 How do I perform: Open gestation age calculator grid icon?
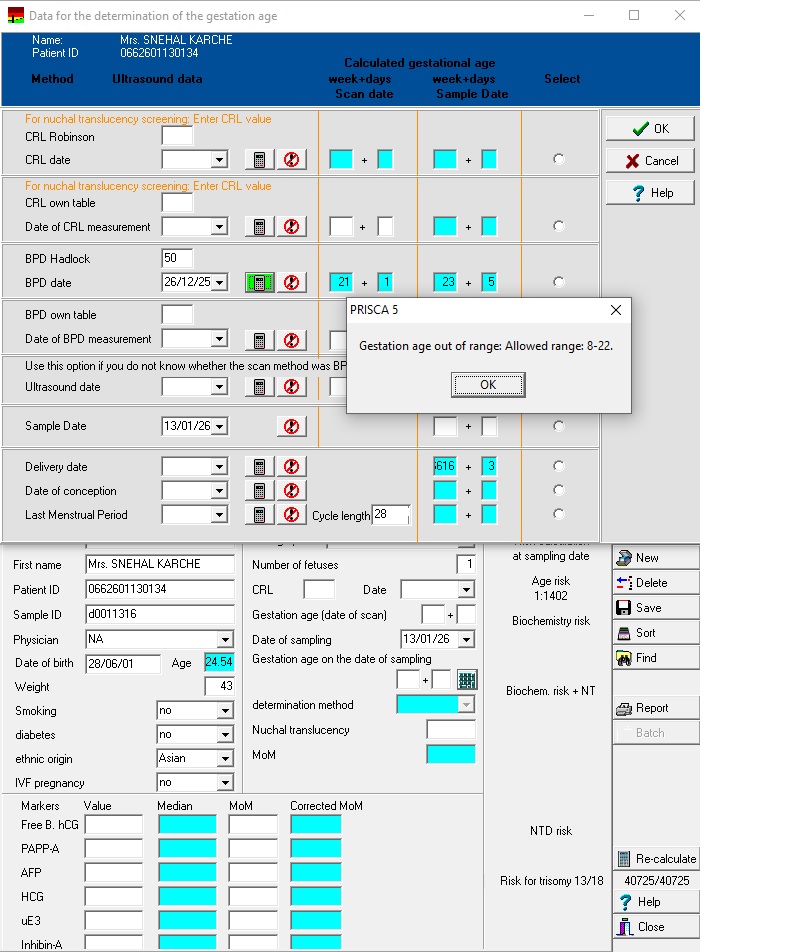coord(467,680)
